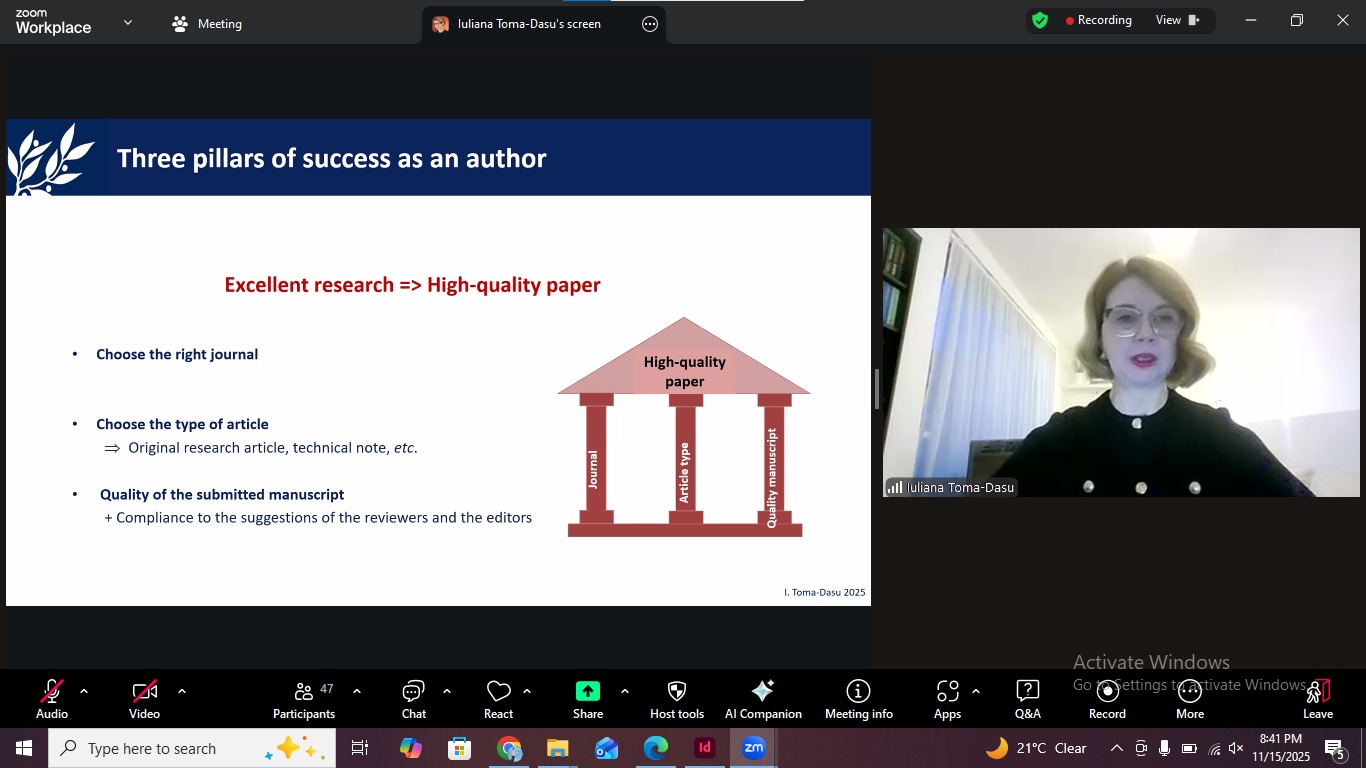The image size is (1366, 768).
Task: Expand the Audio options arrow
Action: (x=84, y=691)
